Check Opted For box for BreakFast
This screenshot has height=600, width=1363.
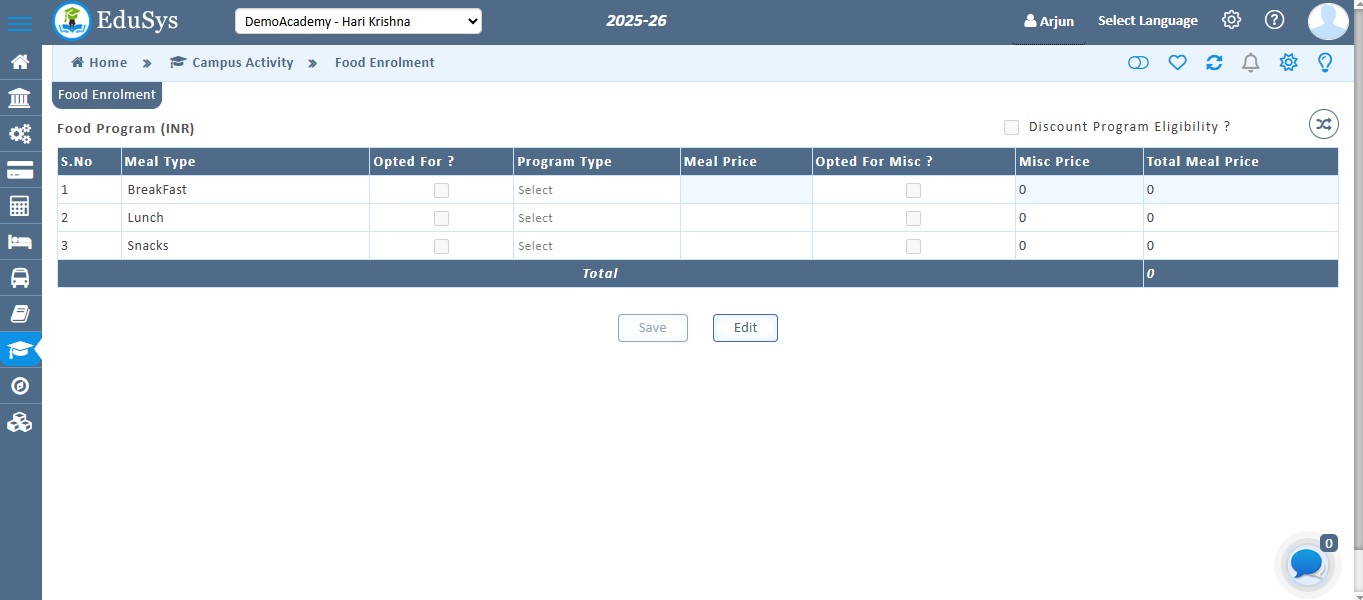pos(441,190)
